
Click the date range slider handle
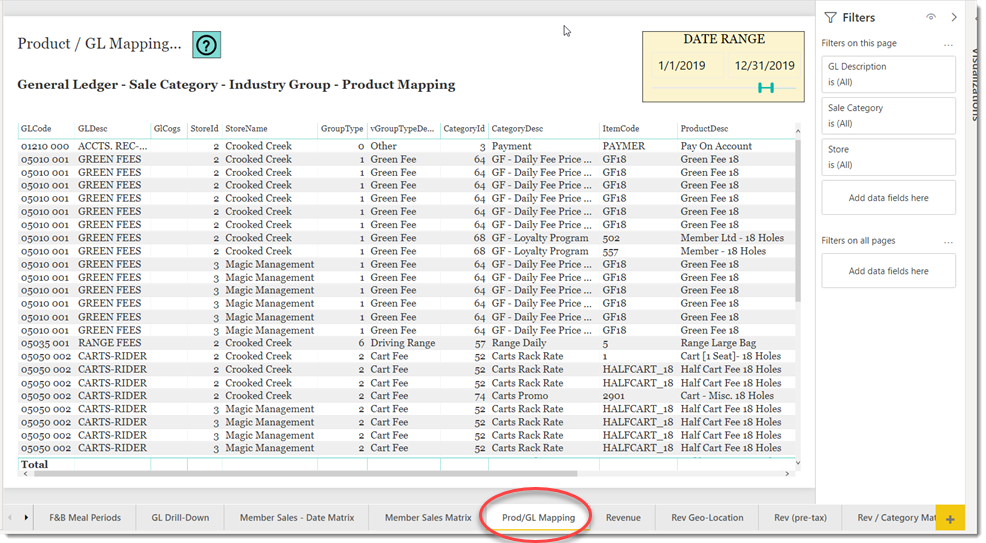pyautogui.click(x=766, y=88)
